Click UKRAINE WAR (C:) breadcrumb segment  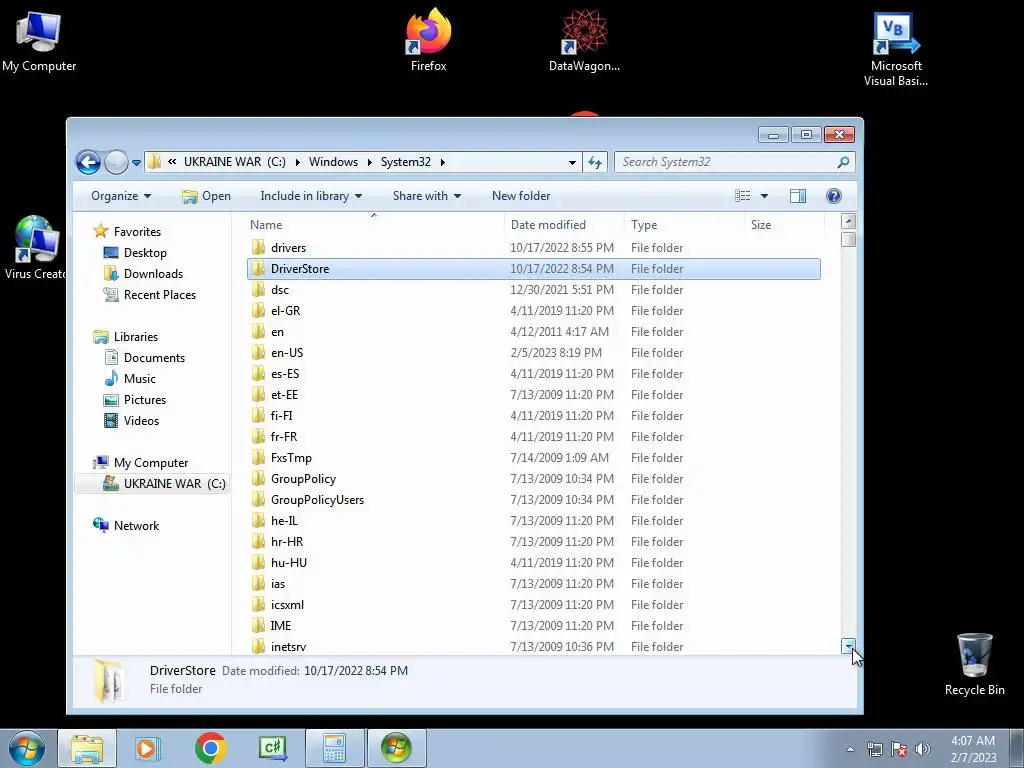tap(234, 162)
